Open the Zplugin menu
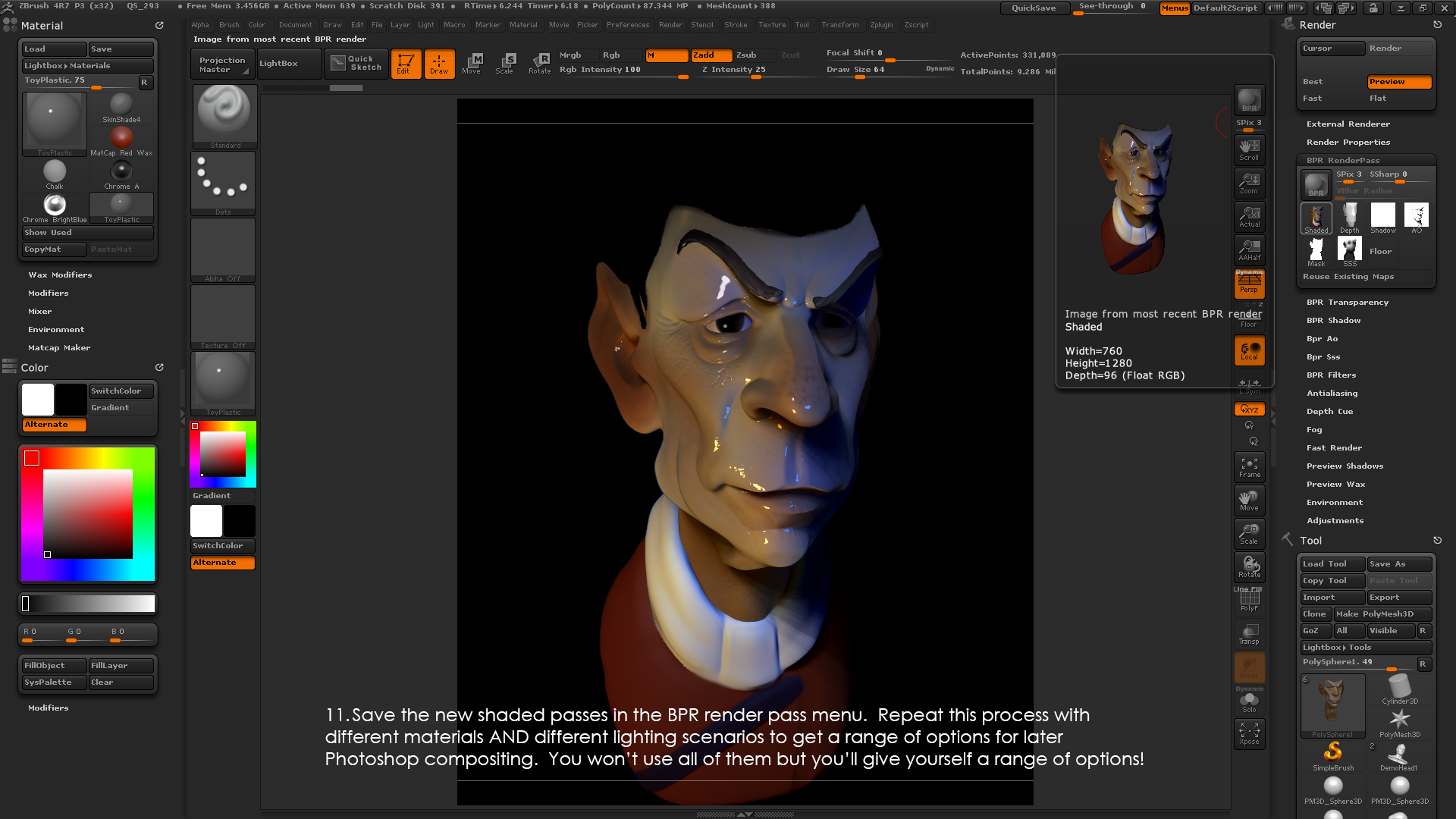The height and width of the screenshot is (819, 1456). (x=881, y=24)
